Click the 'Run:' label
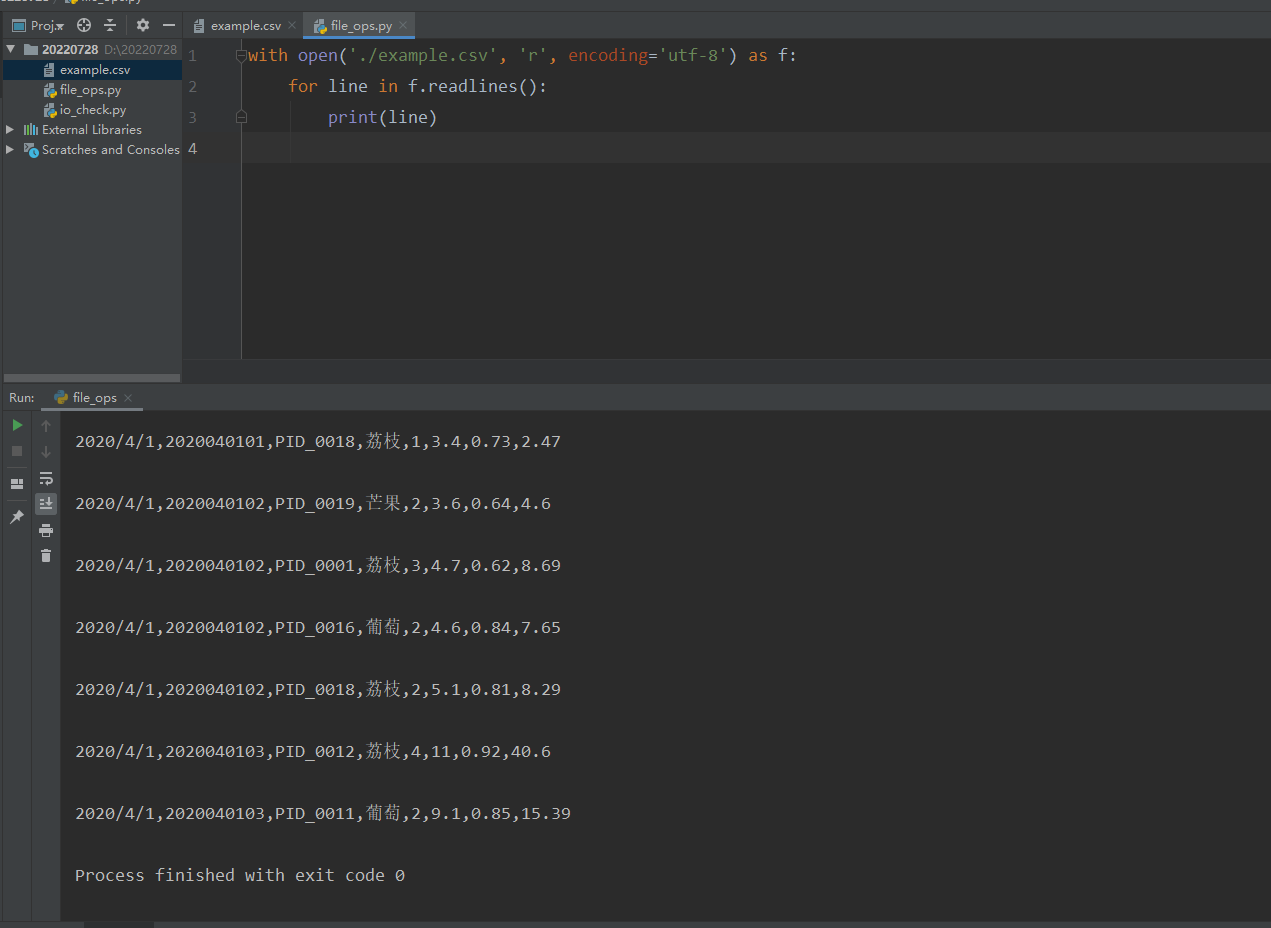The image size is (1271, 928). click(22, 397)
